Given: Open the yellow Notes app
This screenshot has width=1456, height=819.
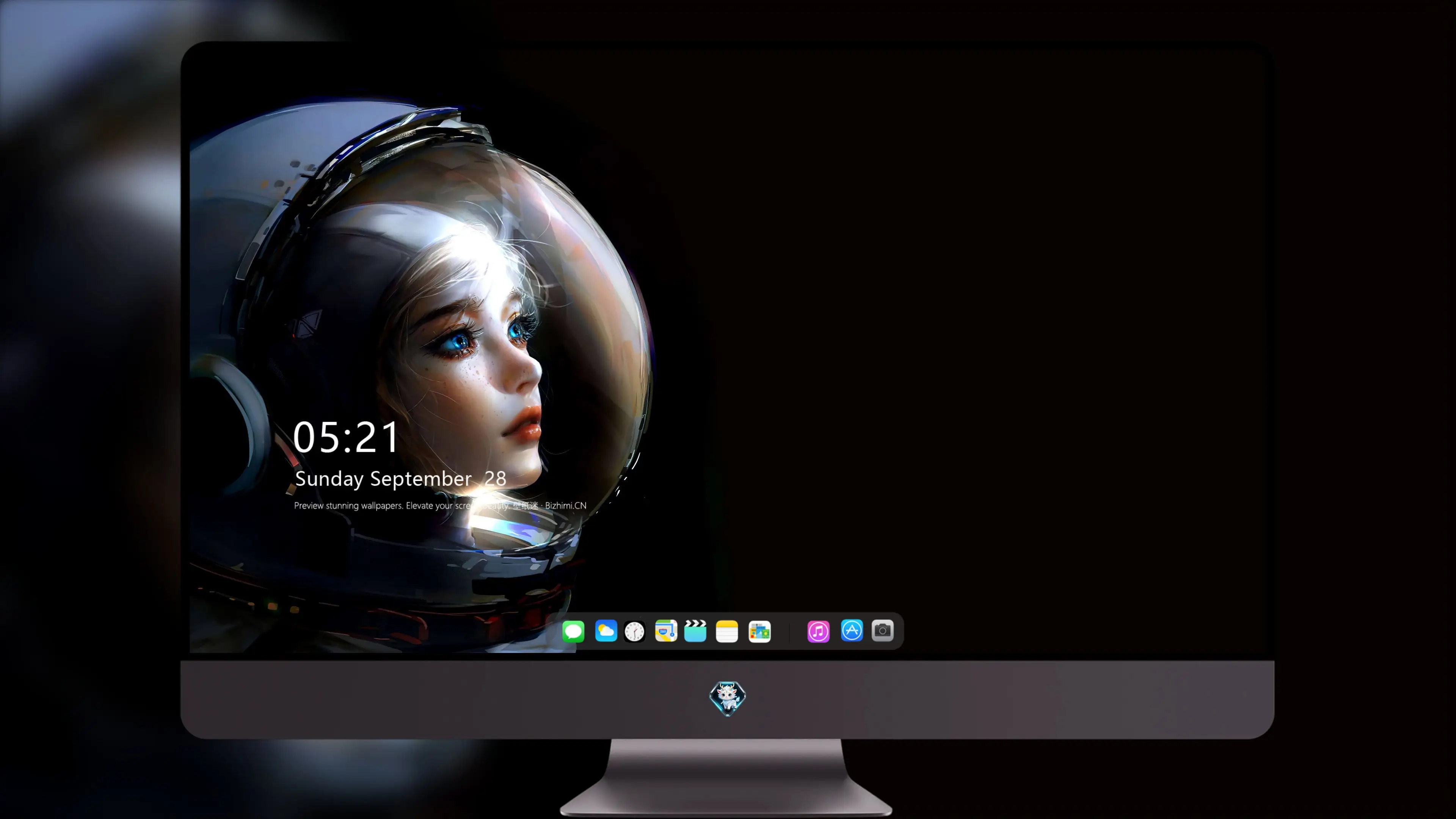Looking at the screenshot, I should (727, 631).
